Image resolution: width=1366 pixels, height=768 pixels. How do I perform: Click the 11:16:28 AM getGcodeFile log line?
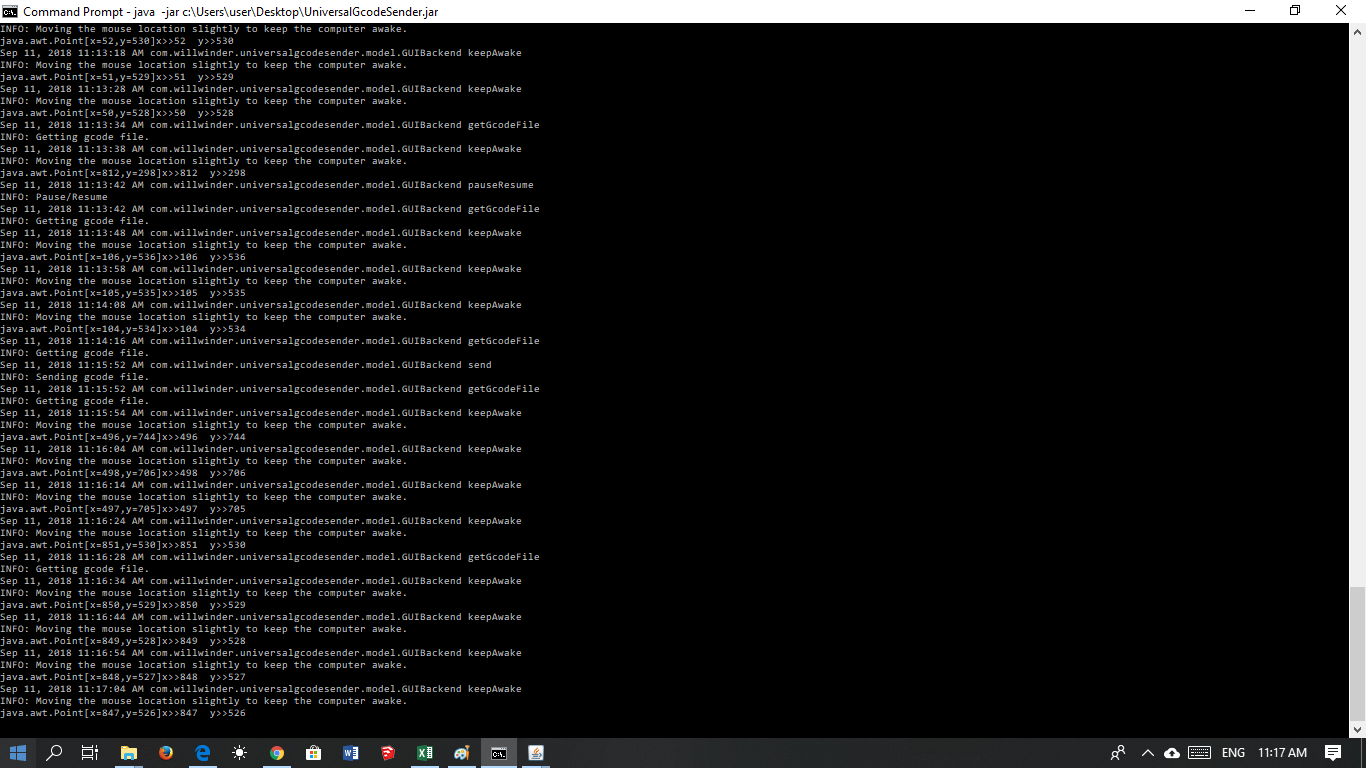point(270,557)
